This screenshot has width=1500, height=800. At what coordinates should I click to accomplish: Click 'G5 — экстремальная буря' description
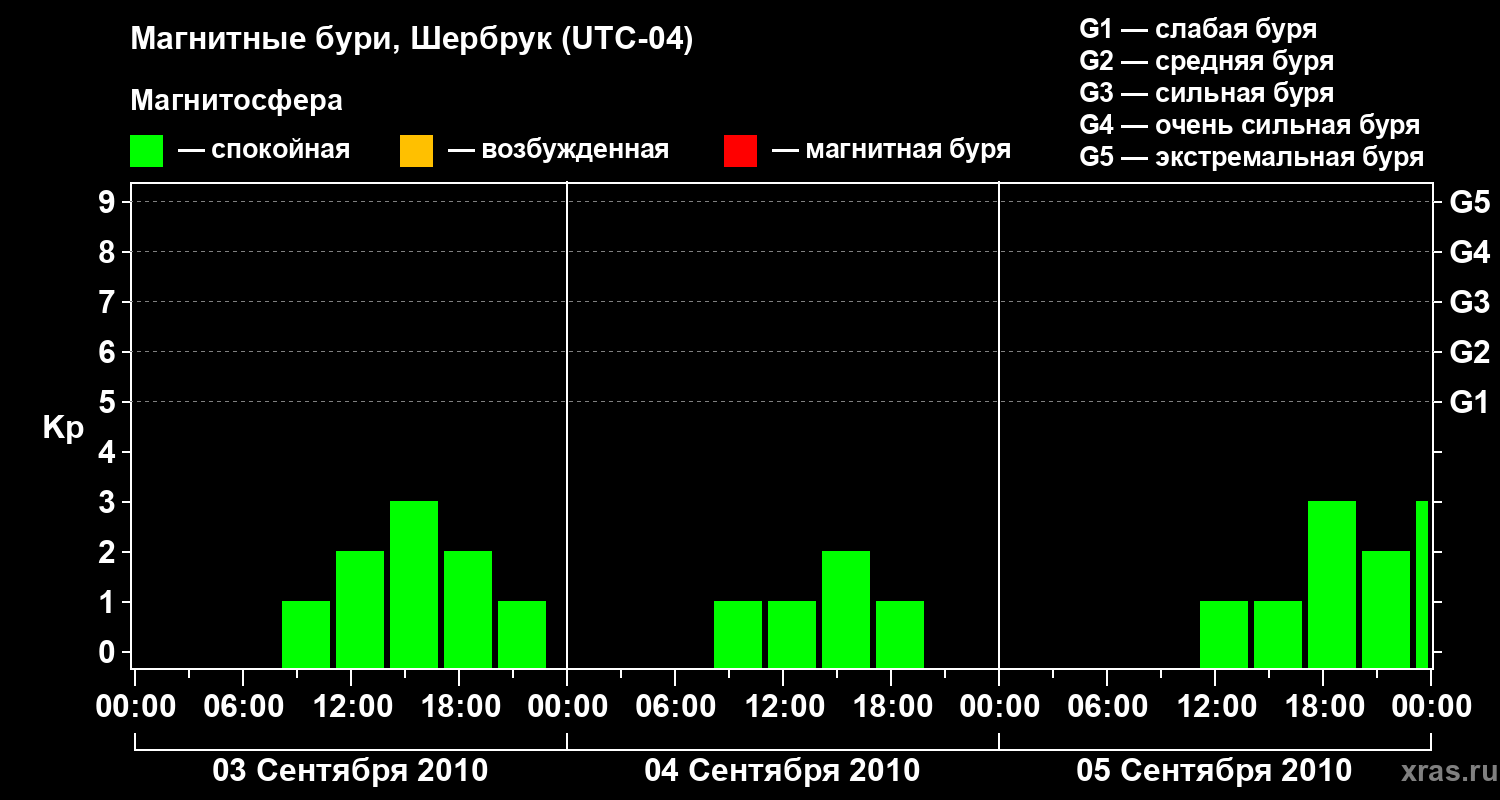point(1252,157)
